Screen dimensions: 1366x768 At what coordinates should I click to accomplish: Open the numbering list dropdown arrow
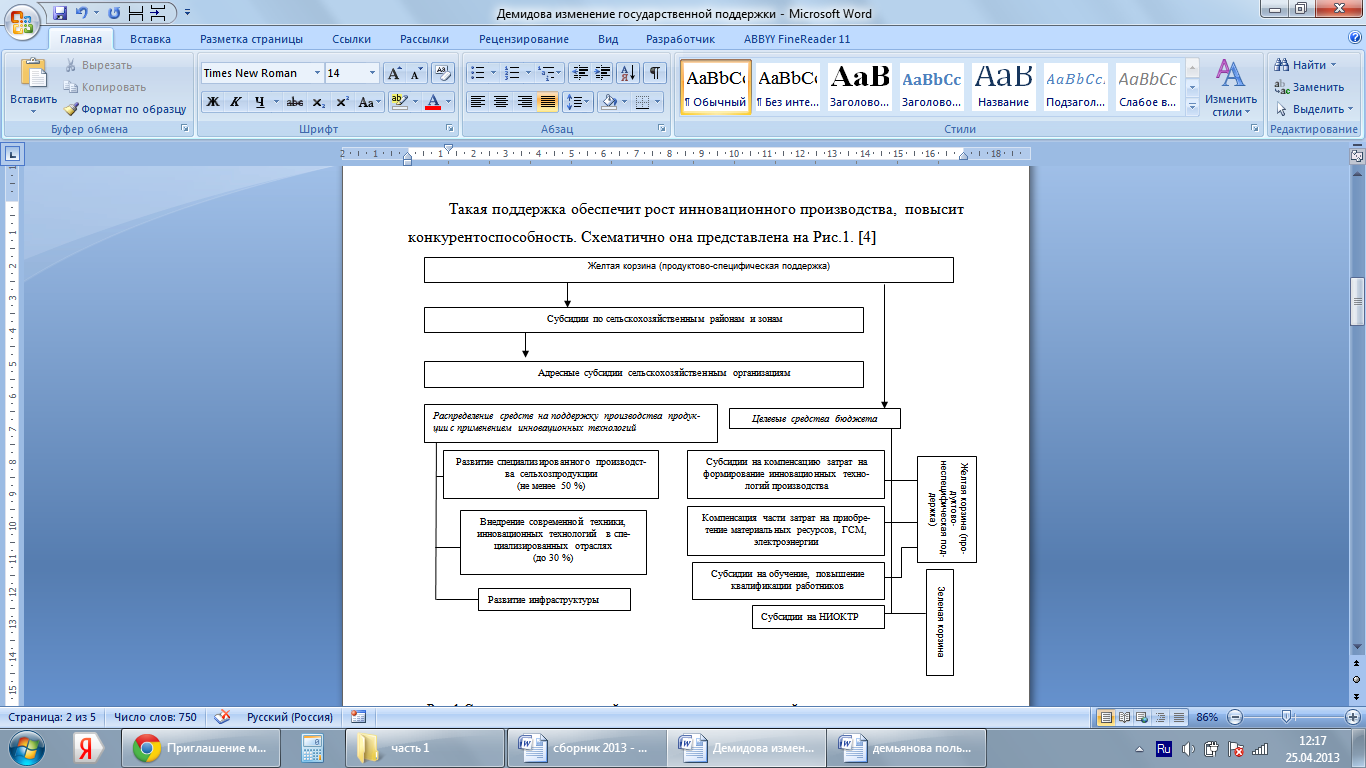(x=528, y=73)
